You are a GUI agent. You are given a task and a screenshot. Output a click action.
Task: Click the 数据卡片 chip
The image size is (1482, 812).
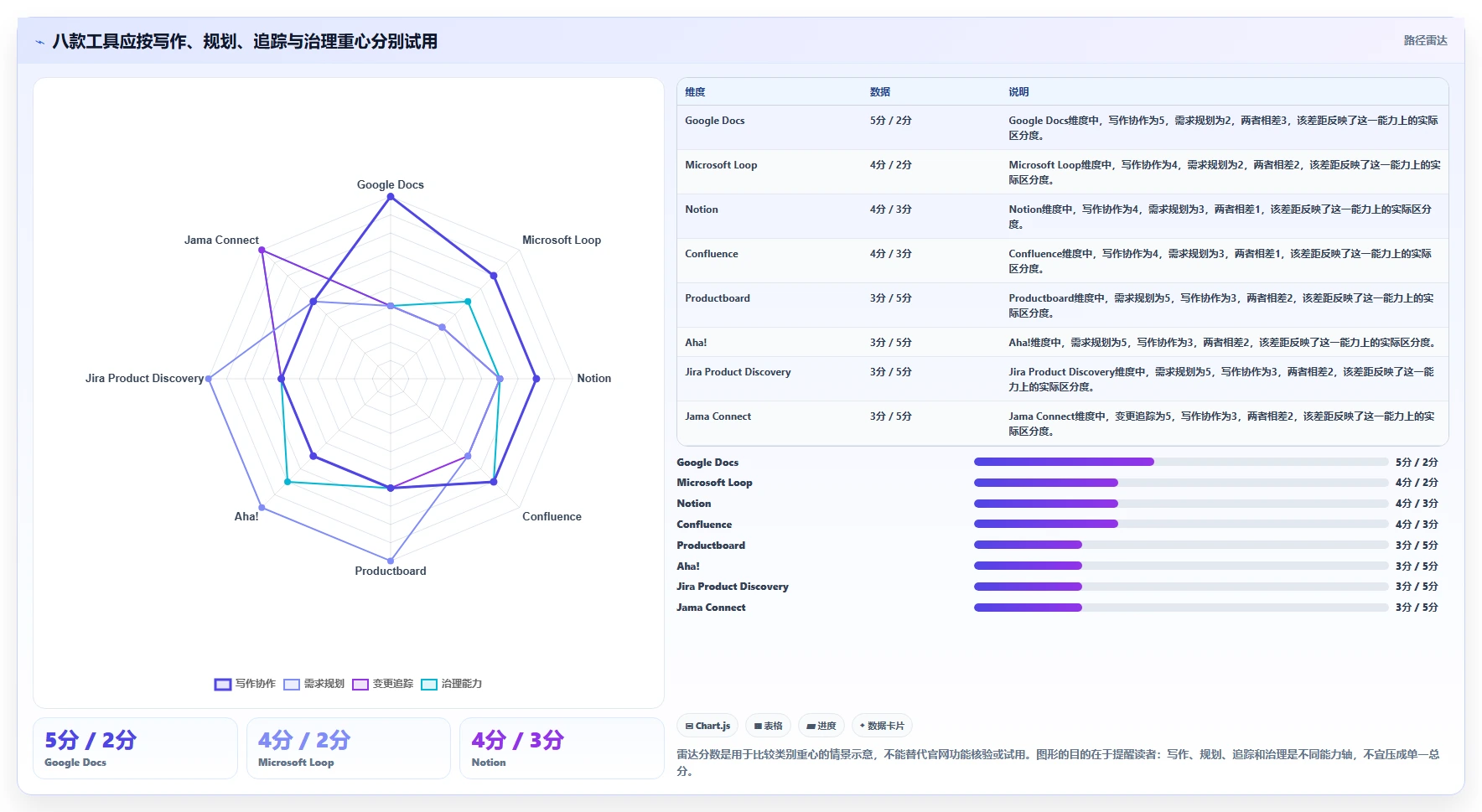(x=882, y=726)
